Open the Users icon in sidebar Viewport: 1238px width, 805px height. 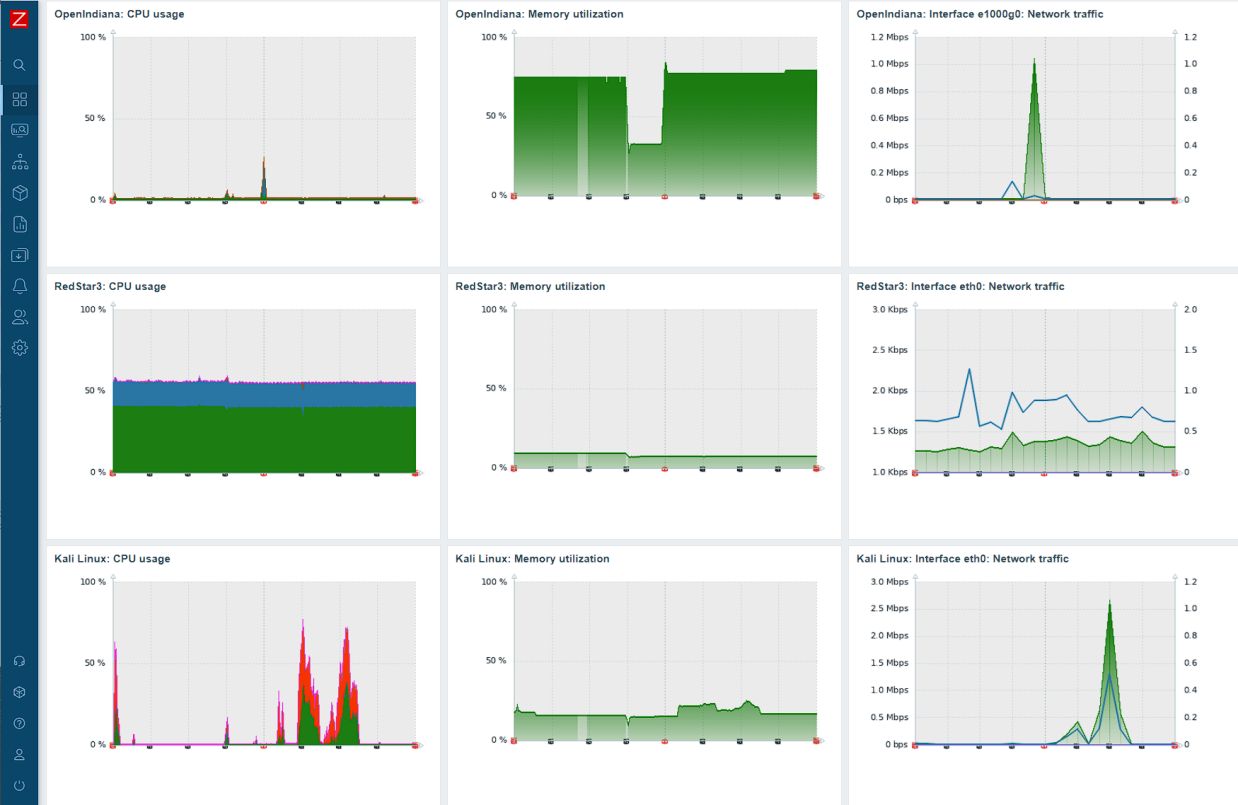(19, 317)
